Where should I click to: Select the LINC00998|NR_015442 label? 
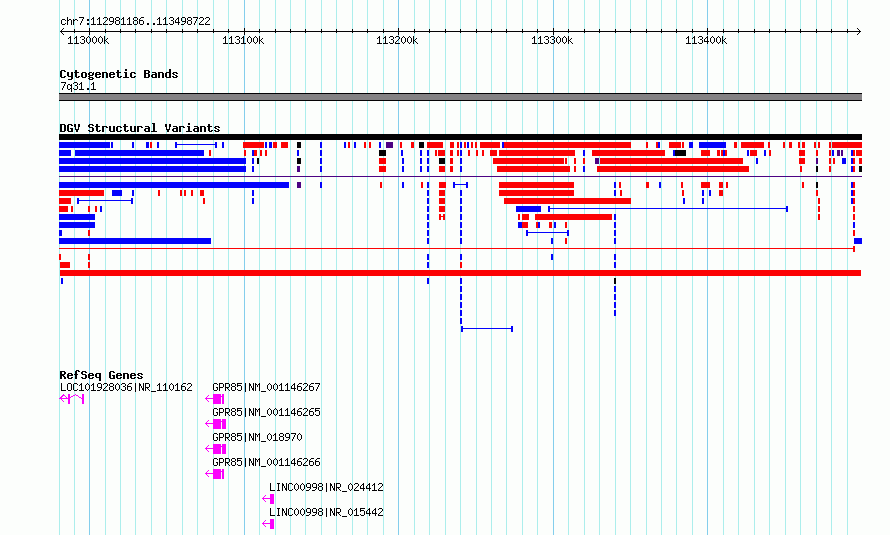pos(326,512)
